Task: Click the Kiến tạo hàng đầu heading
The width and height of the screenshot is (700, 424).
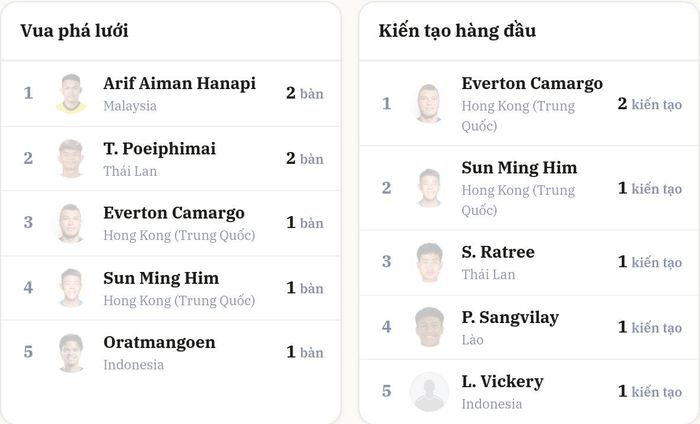Action: (457, 31)
